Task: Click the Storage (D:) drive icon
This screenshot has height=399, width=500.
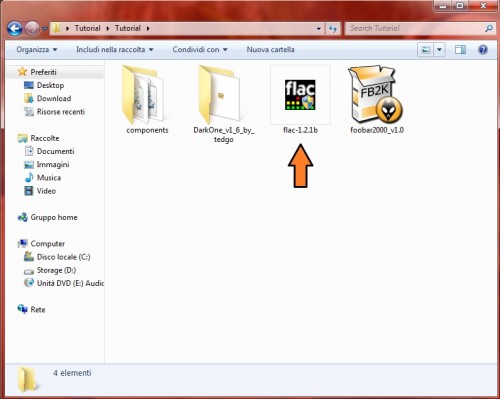Action: 29,271
